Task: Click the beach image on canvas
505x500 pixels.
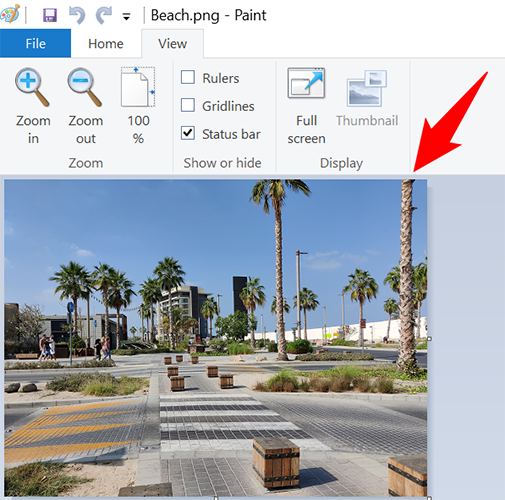Action: click(x=215, y=338)
